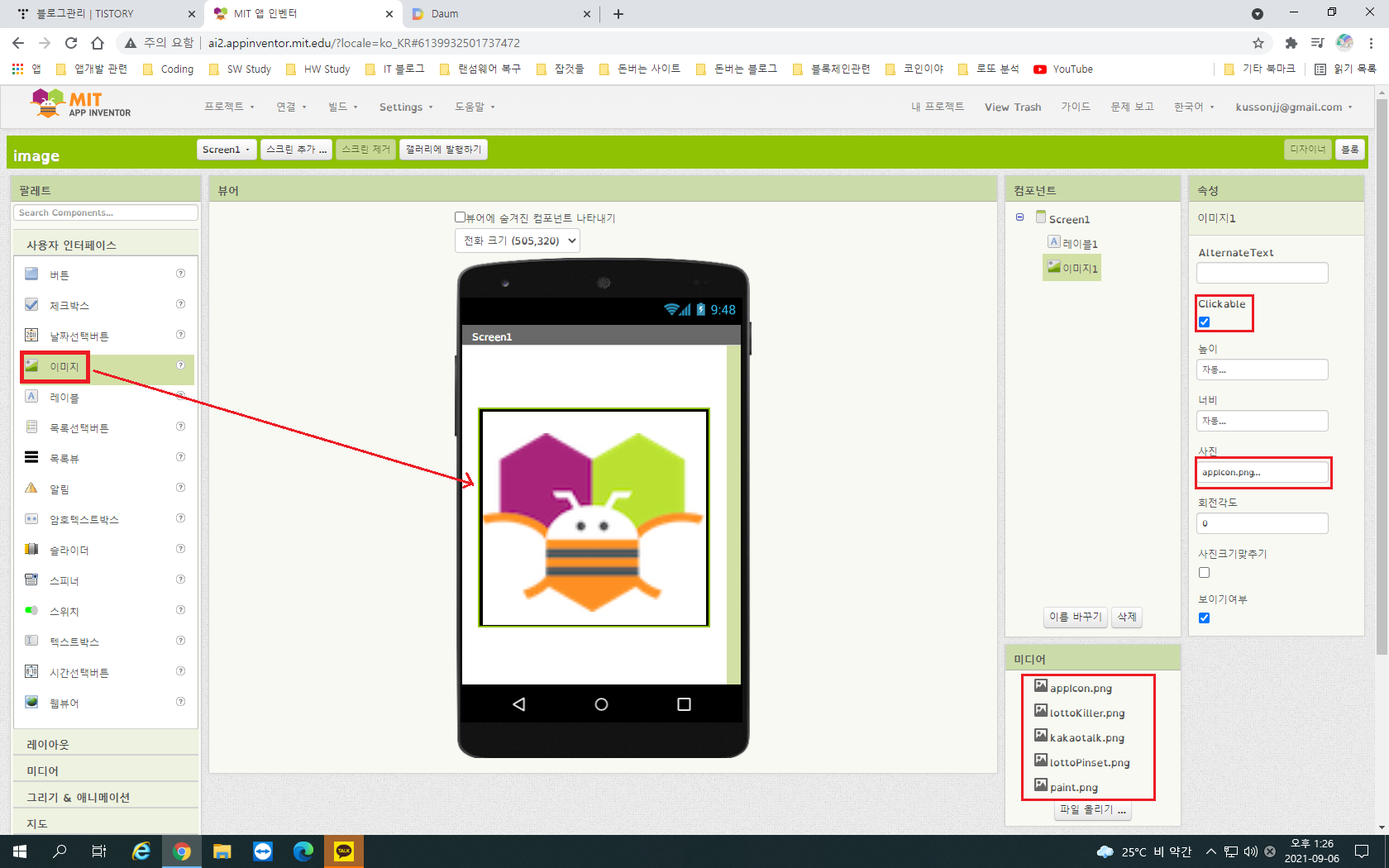Pick the 스위치 palette icon
The width and height of the screenshot is (1389, 868).
31,610
